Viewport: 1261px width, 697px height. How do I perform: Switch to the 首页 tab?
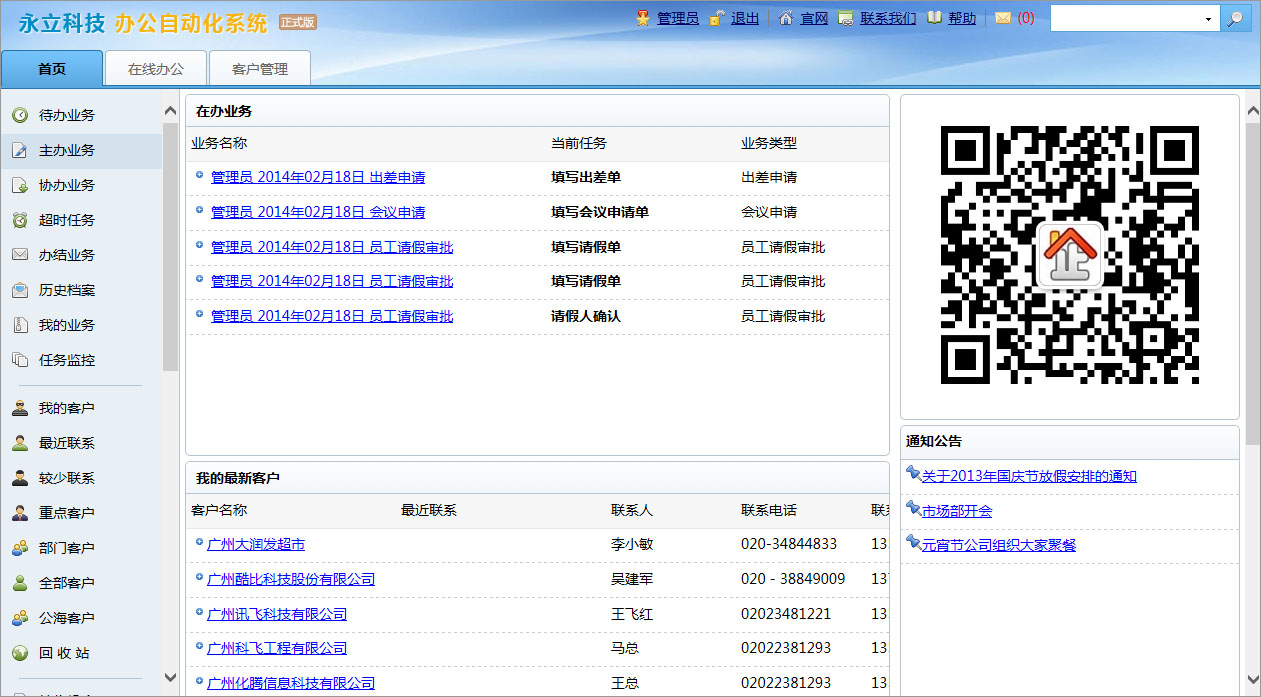coord(52,69)
